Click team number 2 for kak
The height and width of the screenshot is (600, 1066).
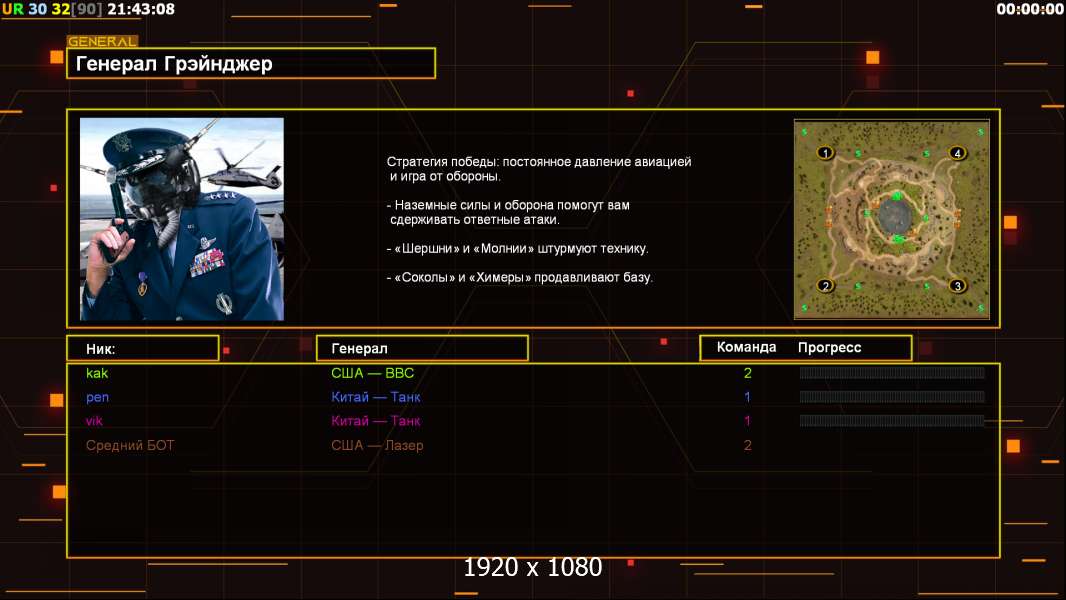tap(748, 373)
